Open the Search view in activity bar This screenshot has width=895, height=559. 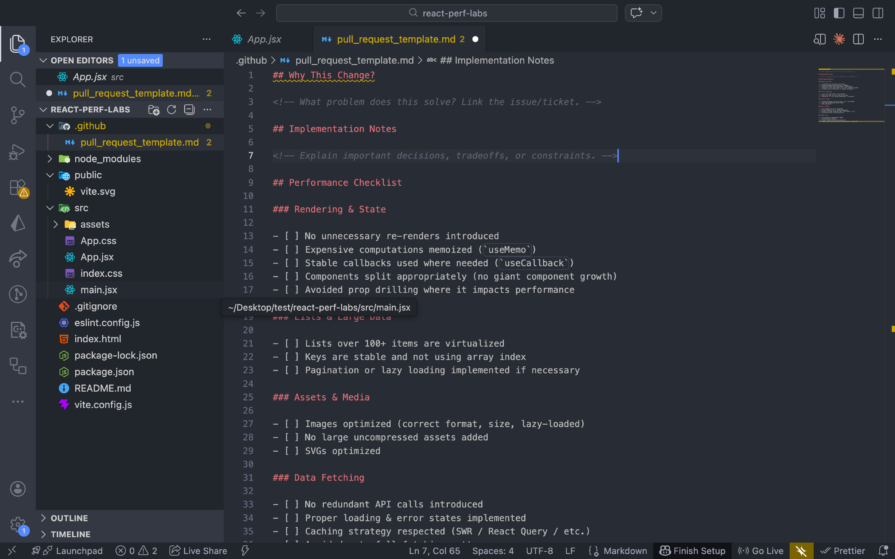(18, 79)
